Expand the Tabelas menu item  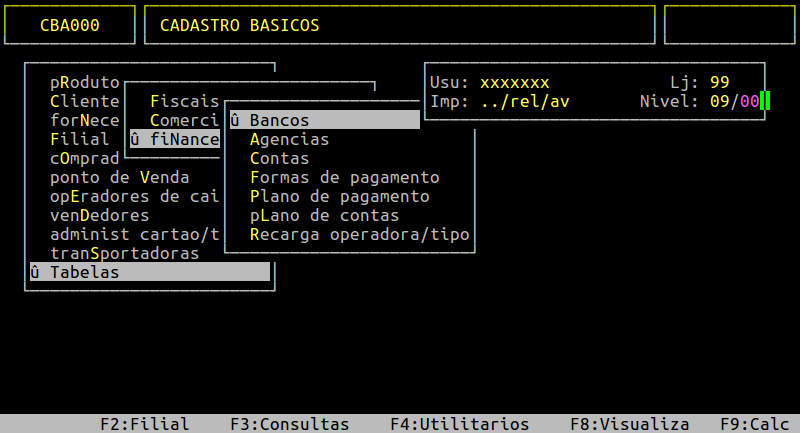pos(149,272)
